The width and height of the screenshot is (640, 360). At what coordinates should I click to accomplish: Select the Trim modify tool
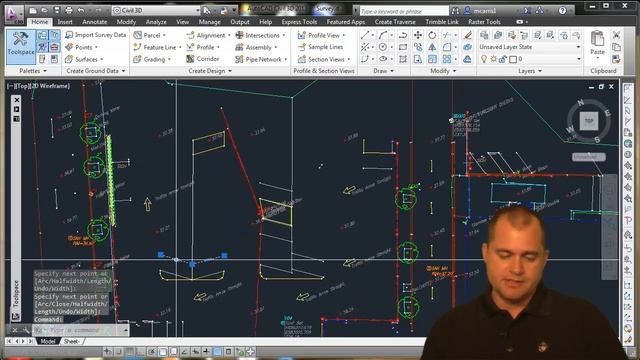coord(447,36)
